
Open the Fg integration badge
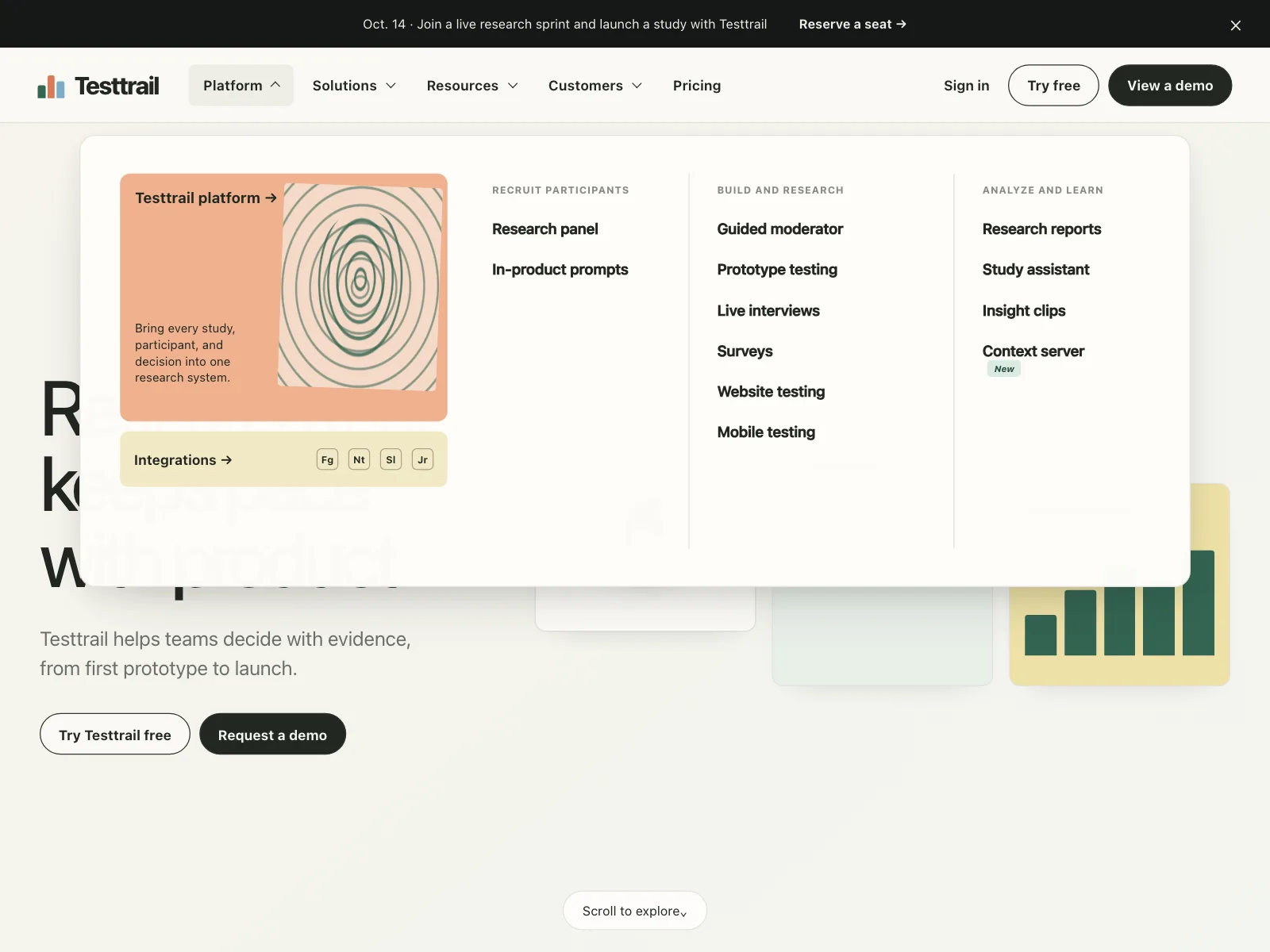(x=327, y=459)
